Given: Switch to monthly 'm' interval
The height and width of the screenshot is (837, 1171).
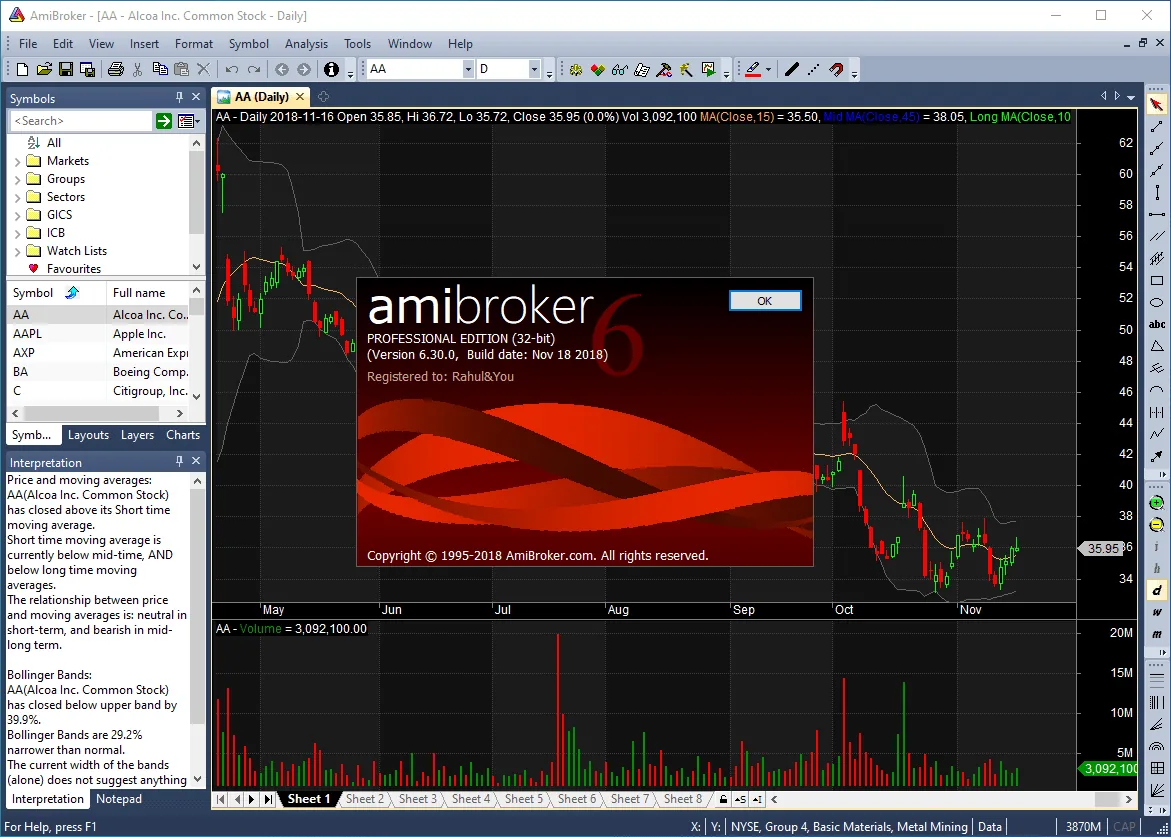Looking at the screenshot, I should 1157,634.
